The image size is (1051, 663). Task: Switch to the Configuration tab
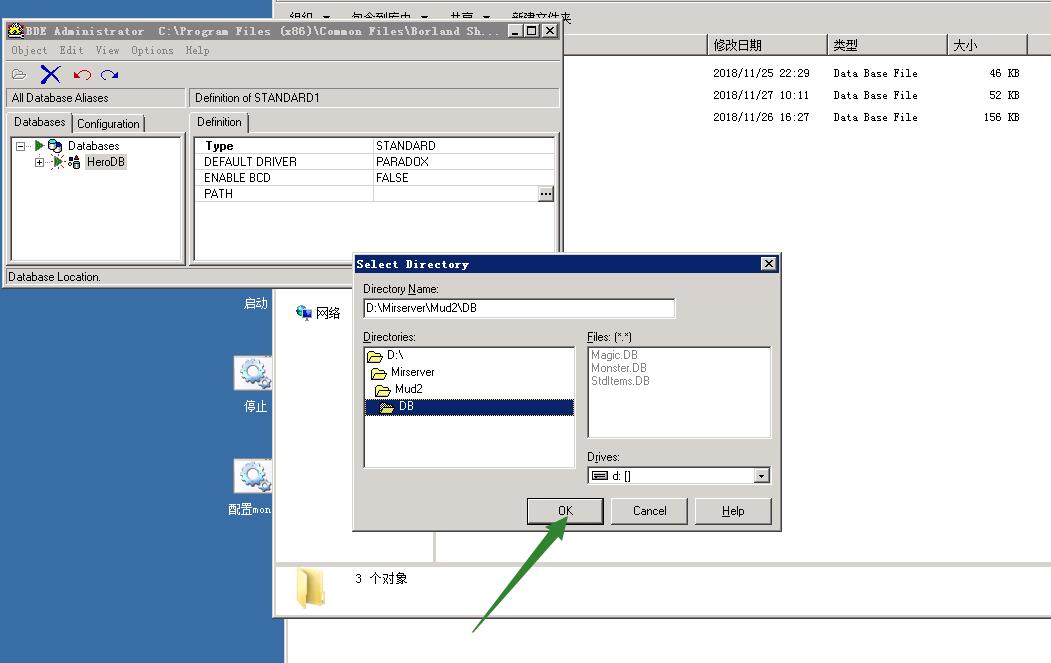point(108,123)
